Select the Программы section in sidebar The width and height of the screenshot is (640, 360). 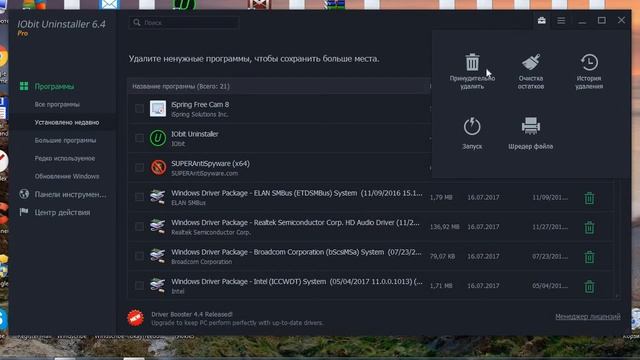pyautogui.click(x=54, y=87)
